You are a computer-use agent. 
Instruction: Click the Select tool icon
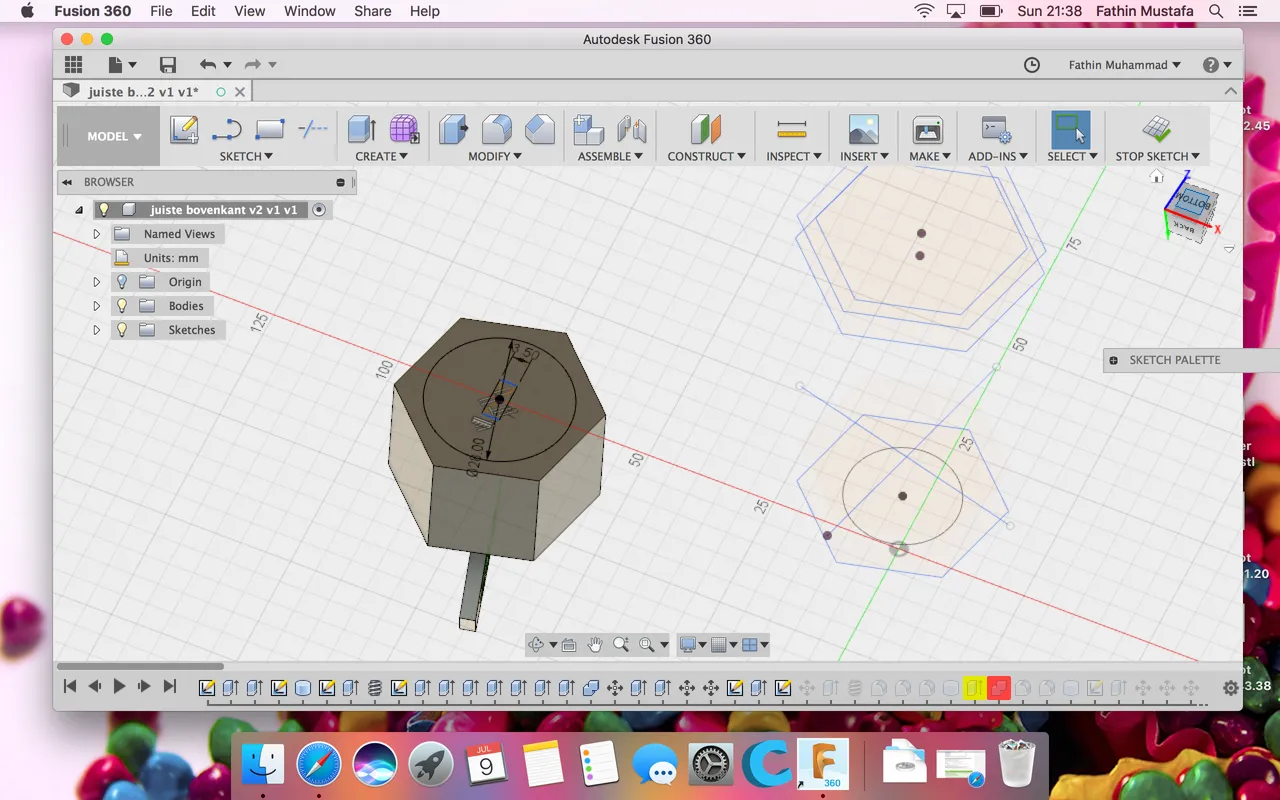pyautogui.click(x=1071, y=130)
